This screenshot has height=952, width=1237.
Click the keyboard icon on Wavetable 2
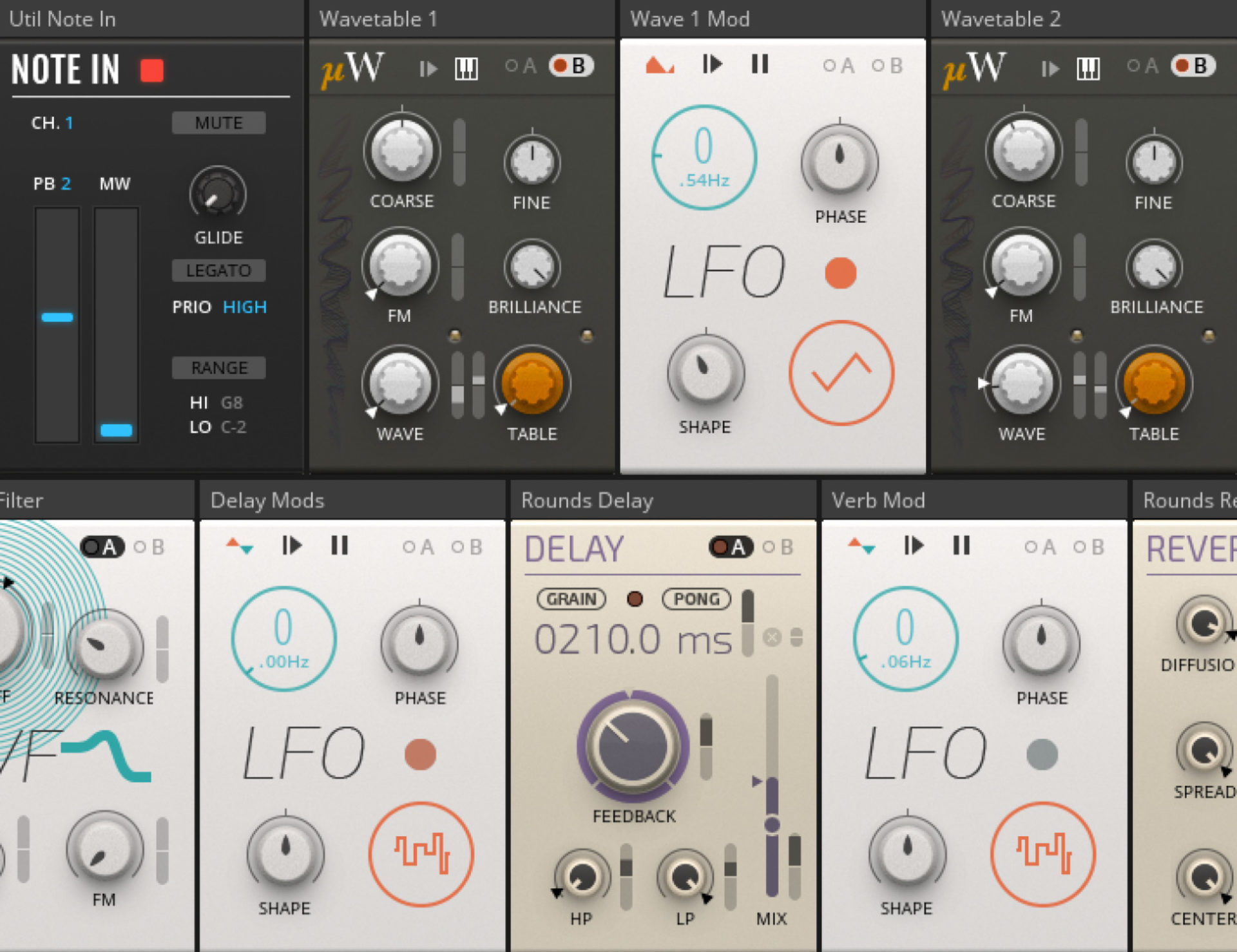(1088, 68)
